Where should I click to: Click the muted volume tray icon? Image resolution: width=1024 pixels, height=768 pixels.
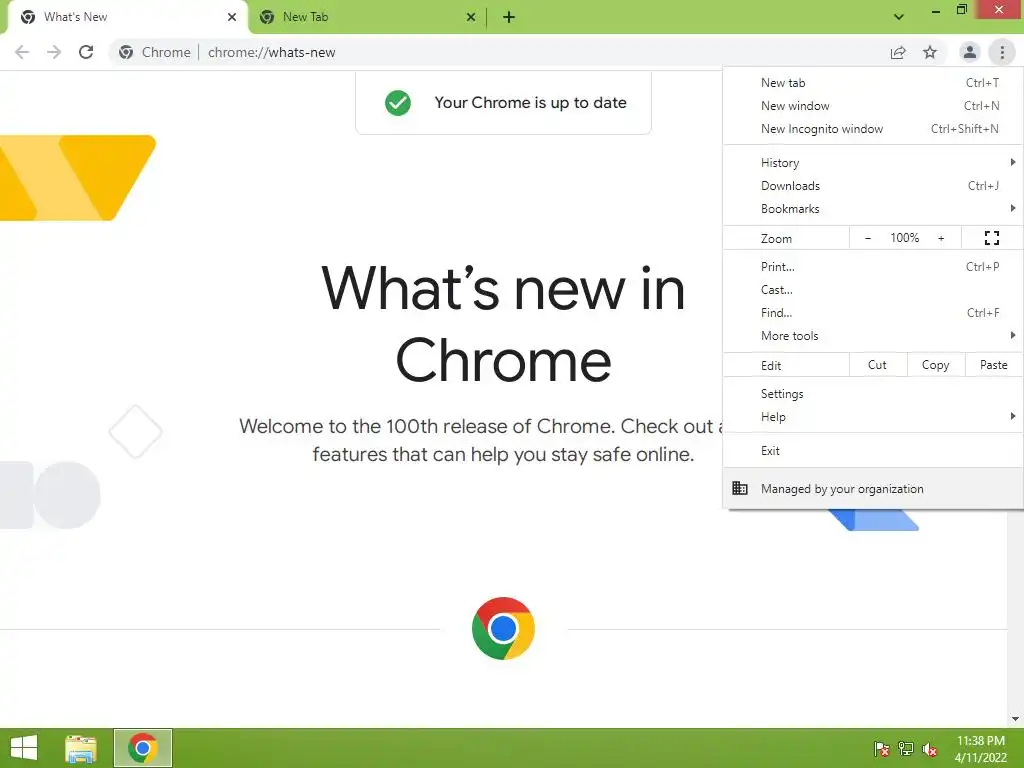930,749
